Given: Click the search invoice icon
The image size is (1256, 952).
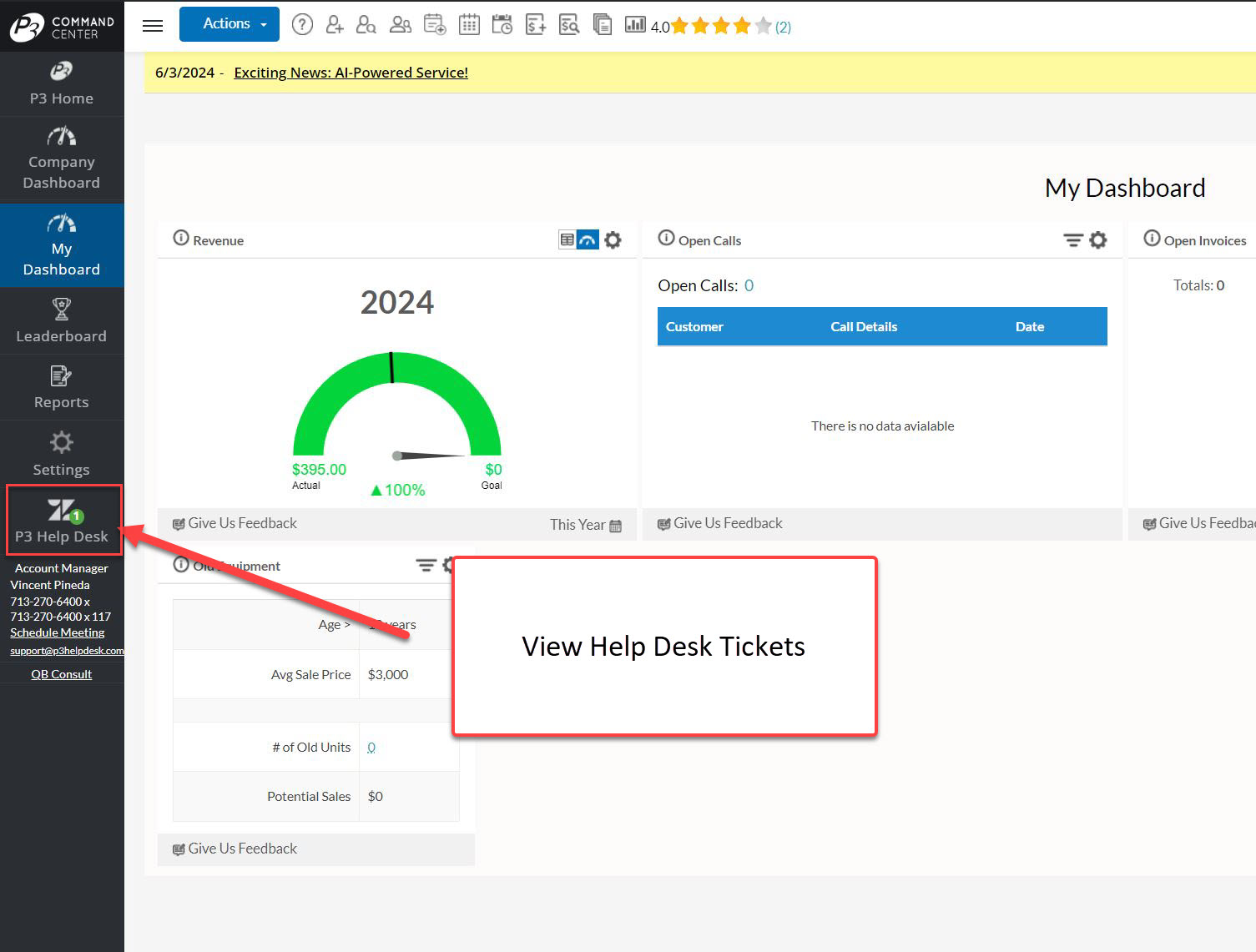Looking at the screenshot, I should point(569,25).
